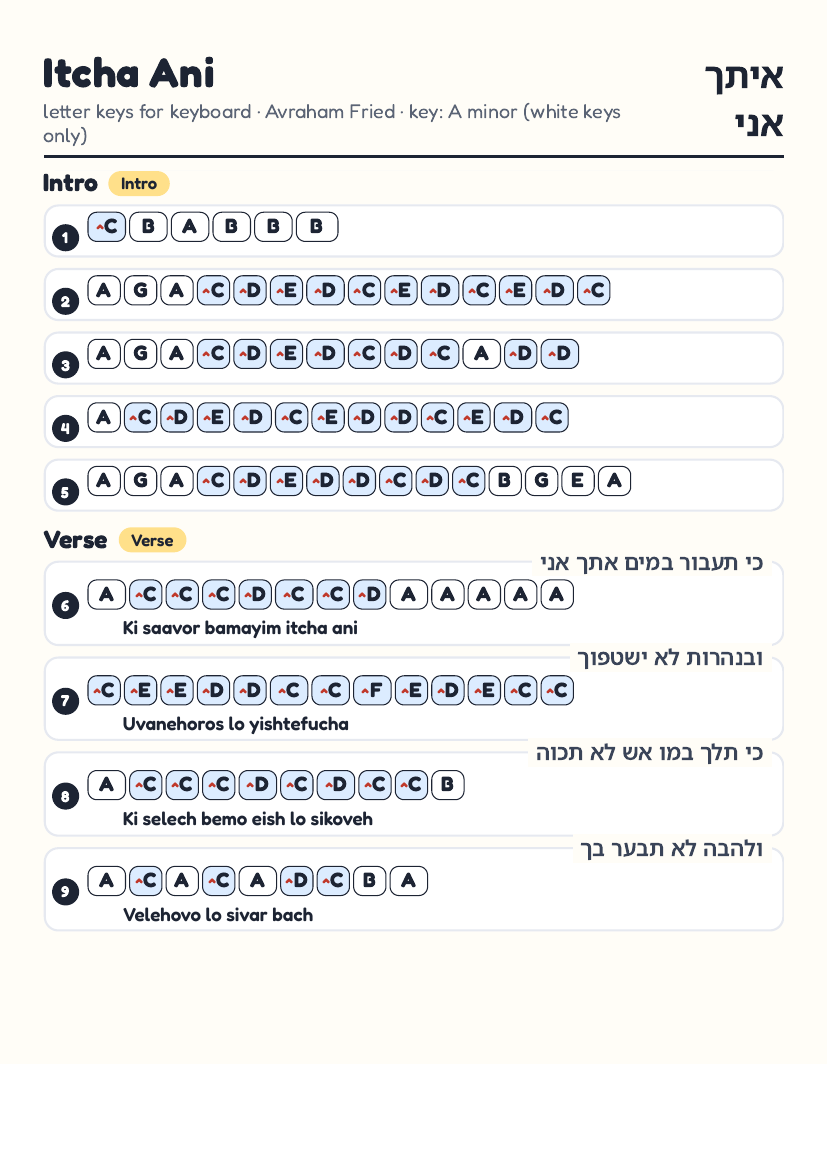Click the last B note in line 1
827x1170 pixels.
pyautogui.click(x=316, y=227)
